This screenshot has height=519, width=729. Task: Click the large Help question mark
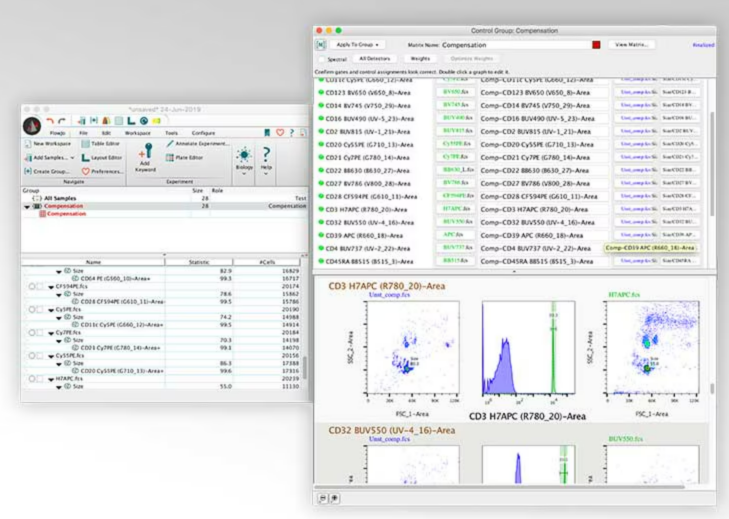[x=266, y=154]
